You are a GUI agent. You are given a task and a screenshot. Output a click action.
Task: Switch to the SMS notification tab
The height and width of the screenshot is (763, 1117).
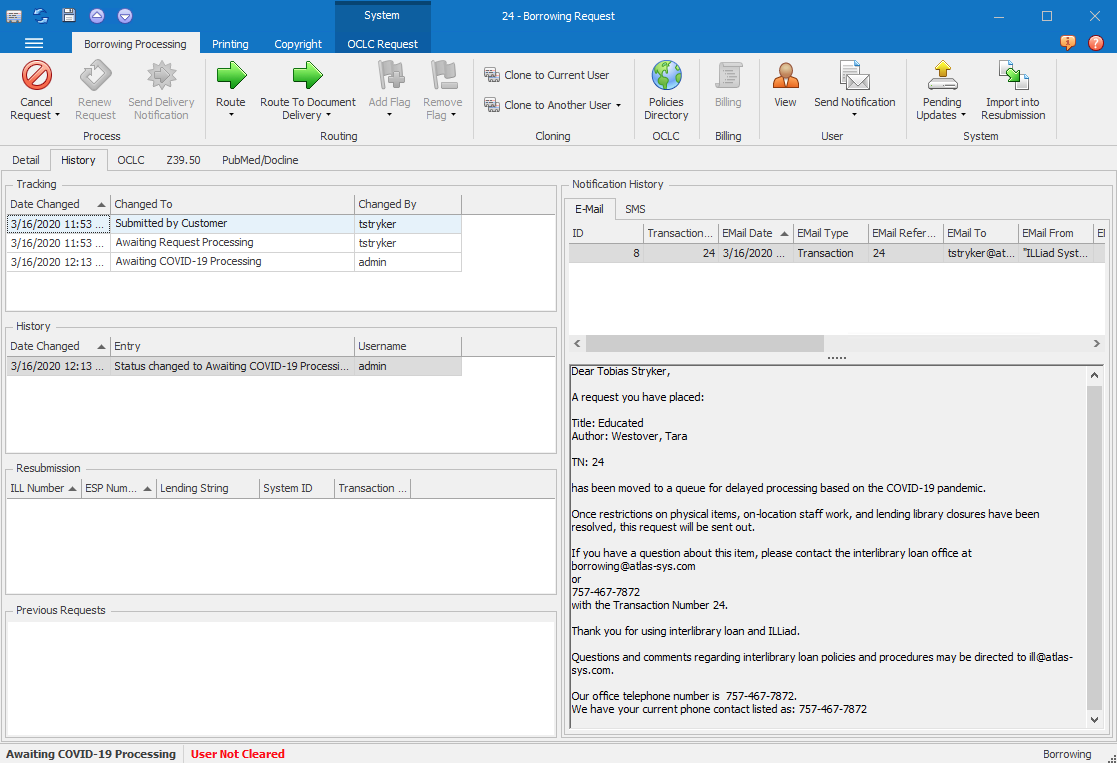[635, 209]
